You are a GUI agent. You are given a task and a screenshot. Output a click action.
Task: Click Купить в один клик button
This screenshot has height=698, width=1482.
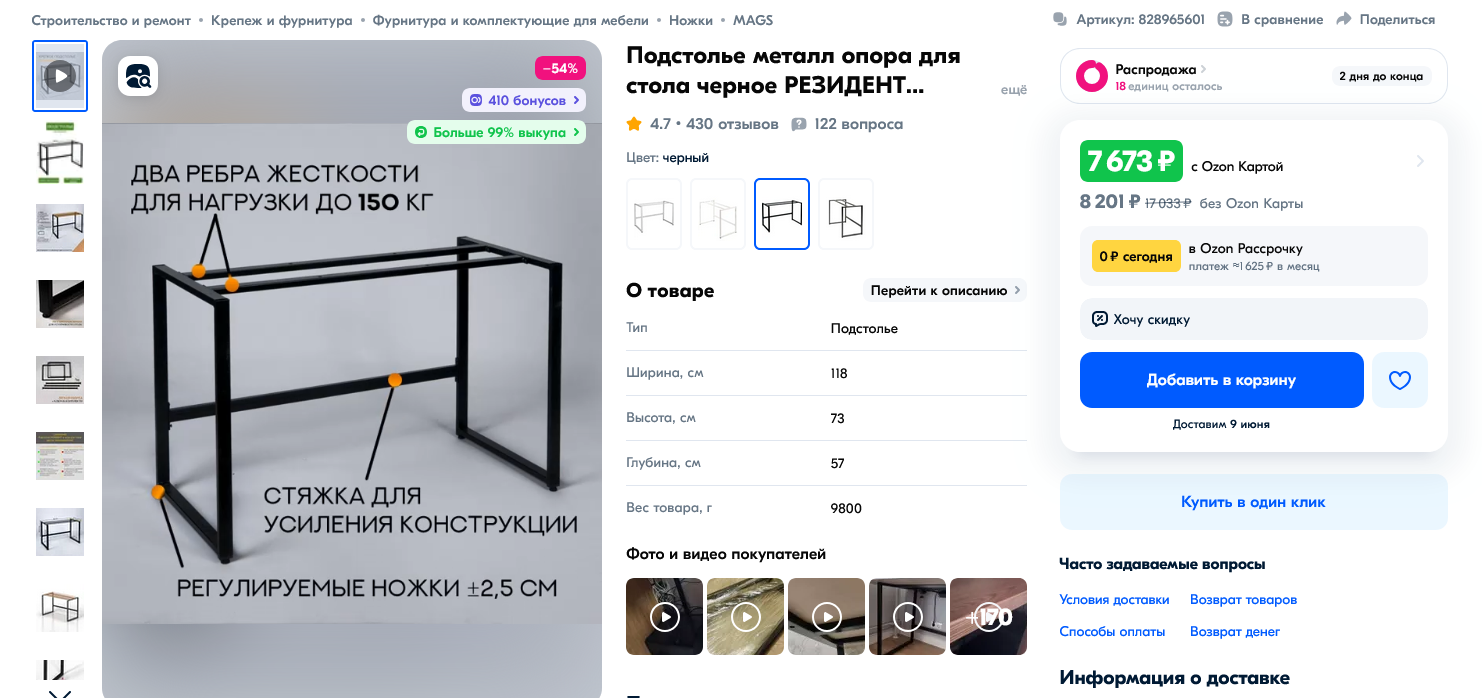[1254, 502]
